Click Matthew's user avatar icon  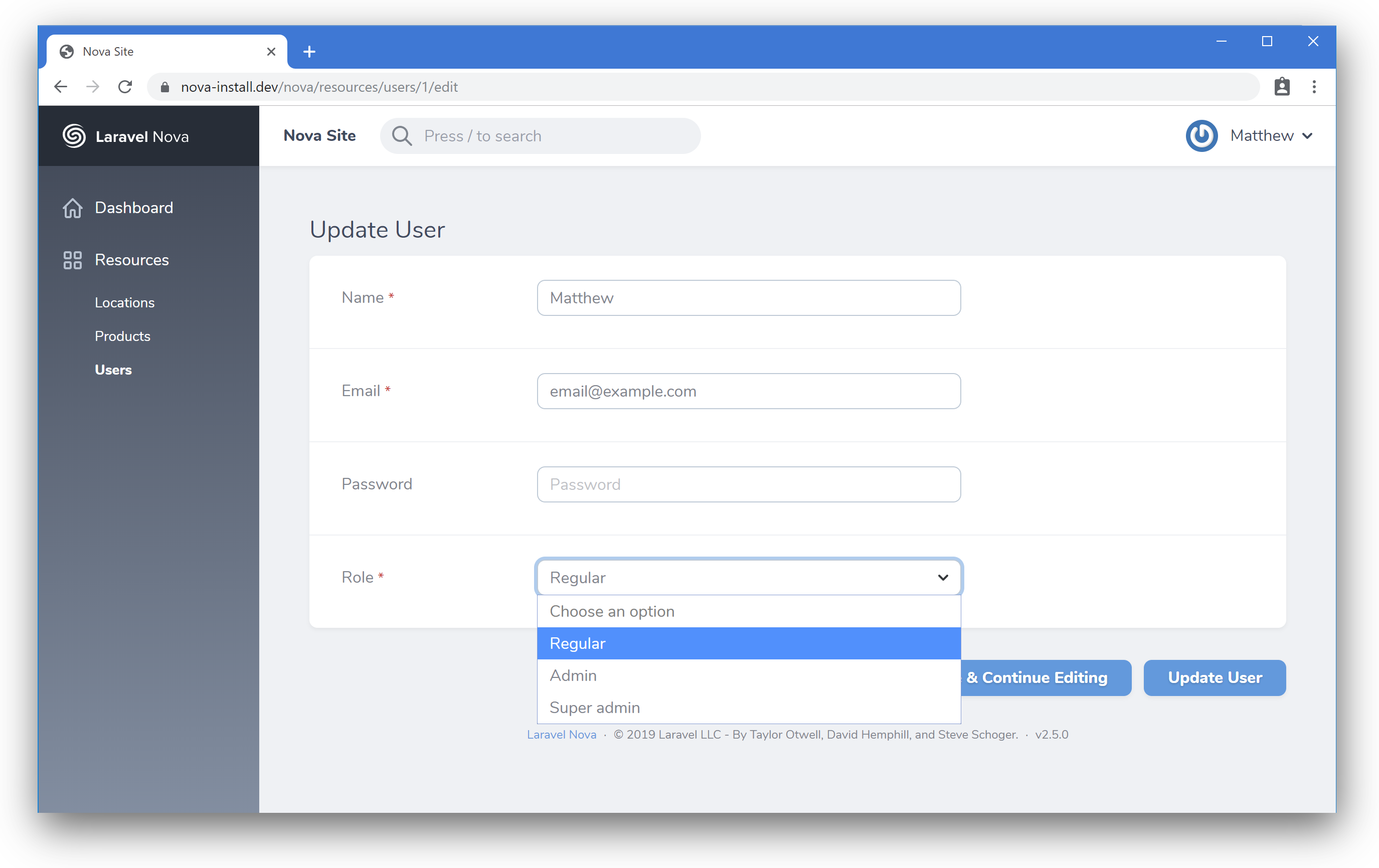click(1201, 136)
